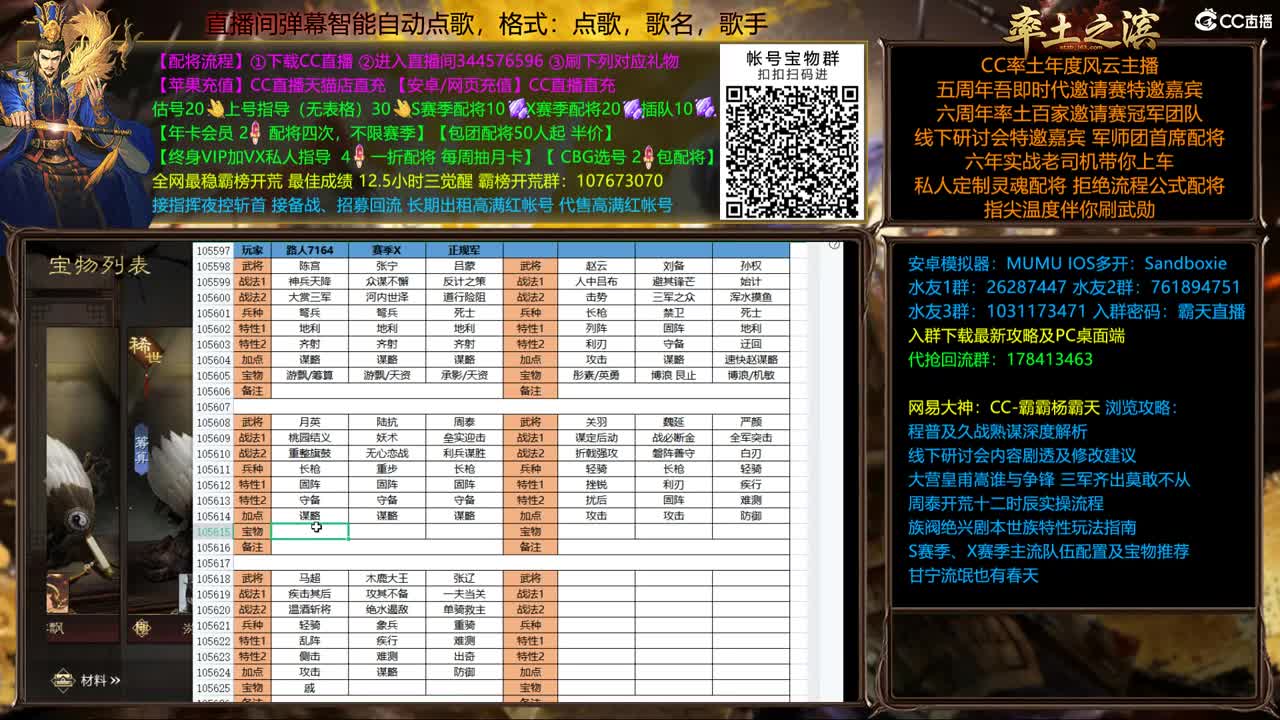Screen dimensions: 1280x720
Task: Select the 赛季X header cell
Action: pyautogui.click(x=387, y=250)
